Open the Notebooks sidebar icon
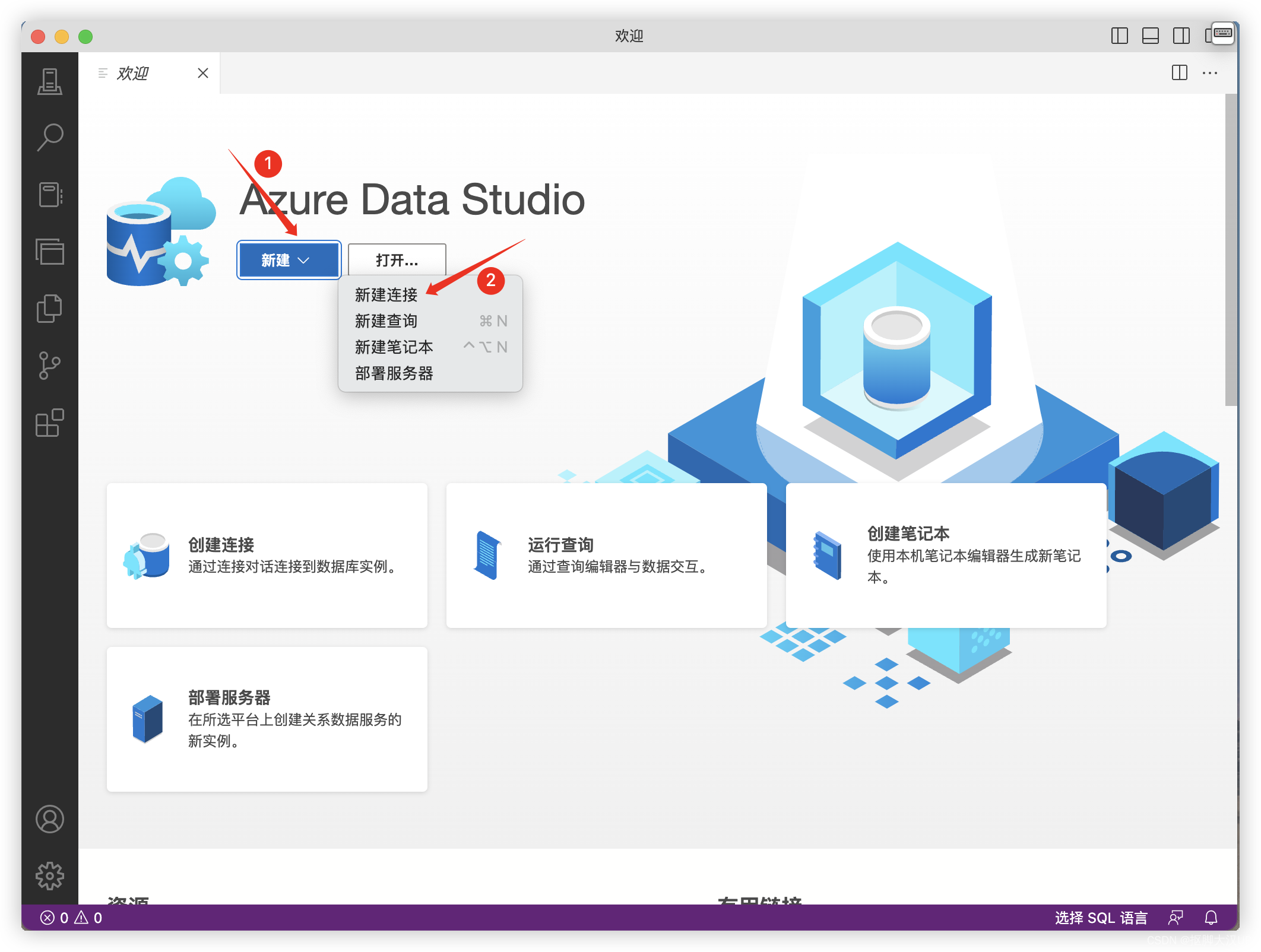The height and width of the screenshot is (952, 1261). pyautogui.click(x=50, y=195)
